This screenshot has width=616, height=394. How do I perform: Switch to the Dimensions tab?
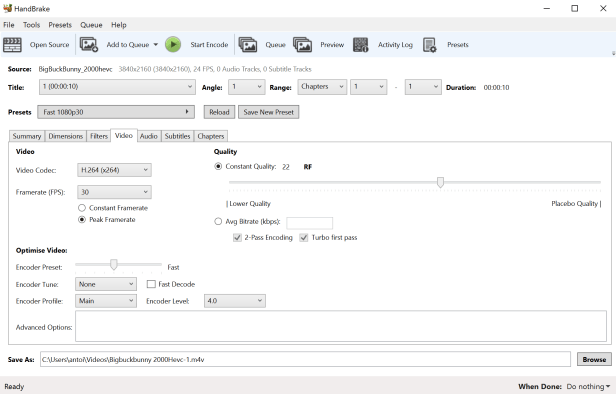(66, 136)
